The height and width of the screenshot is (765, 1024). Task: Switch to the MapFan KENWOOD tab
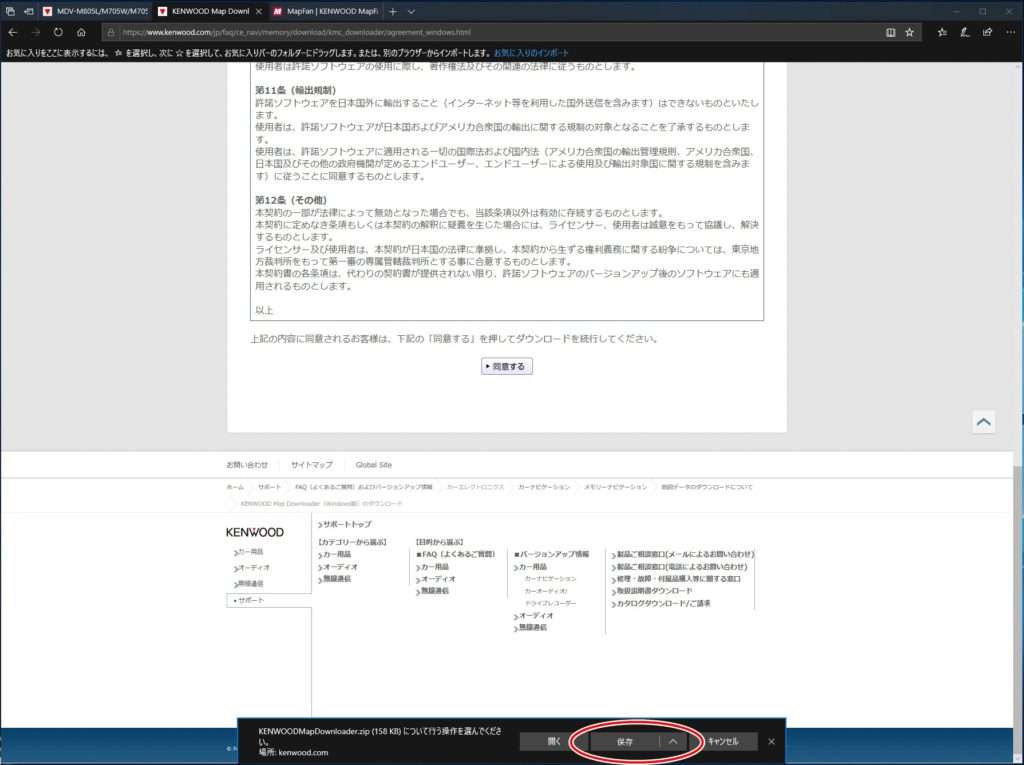[325, 11]
